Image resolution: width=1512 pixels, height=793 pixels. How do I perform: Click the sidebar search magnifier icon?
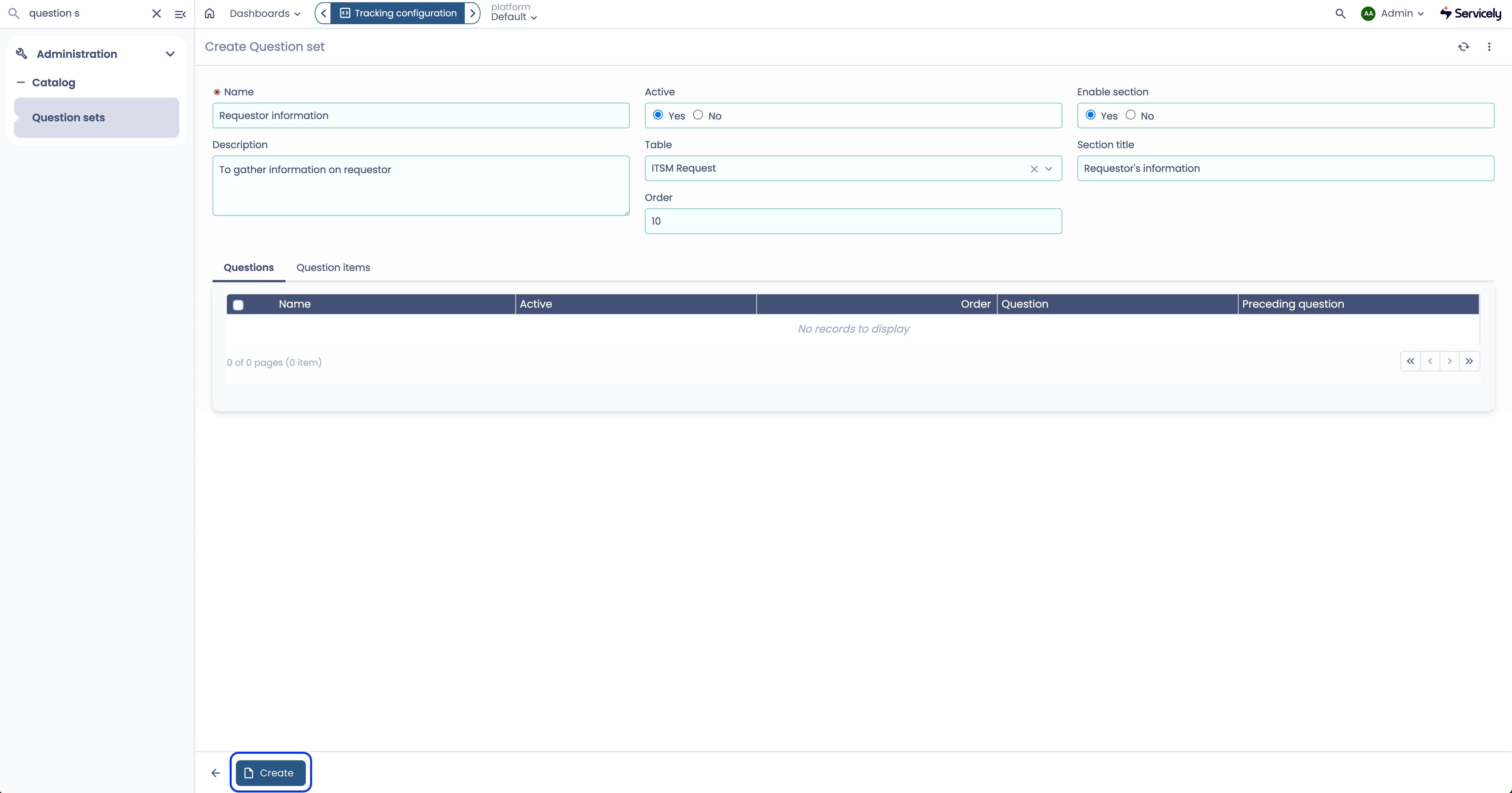click(x=14, y=14)
